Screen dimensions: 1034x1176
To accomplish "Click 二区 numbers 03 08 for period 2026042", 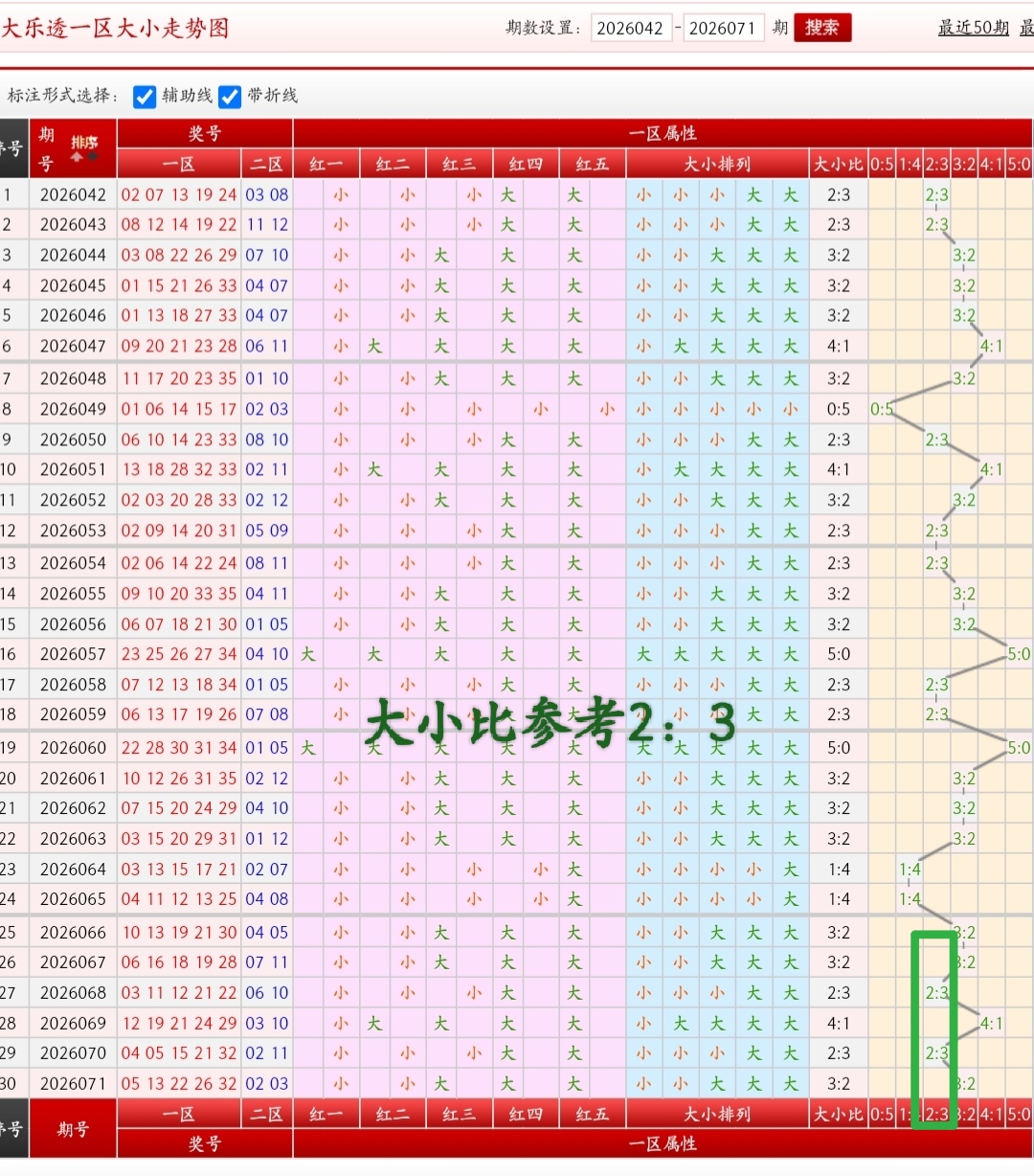I will pos(267,194).
